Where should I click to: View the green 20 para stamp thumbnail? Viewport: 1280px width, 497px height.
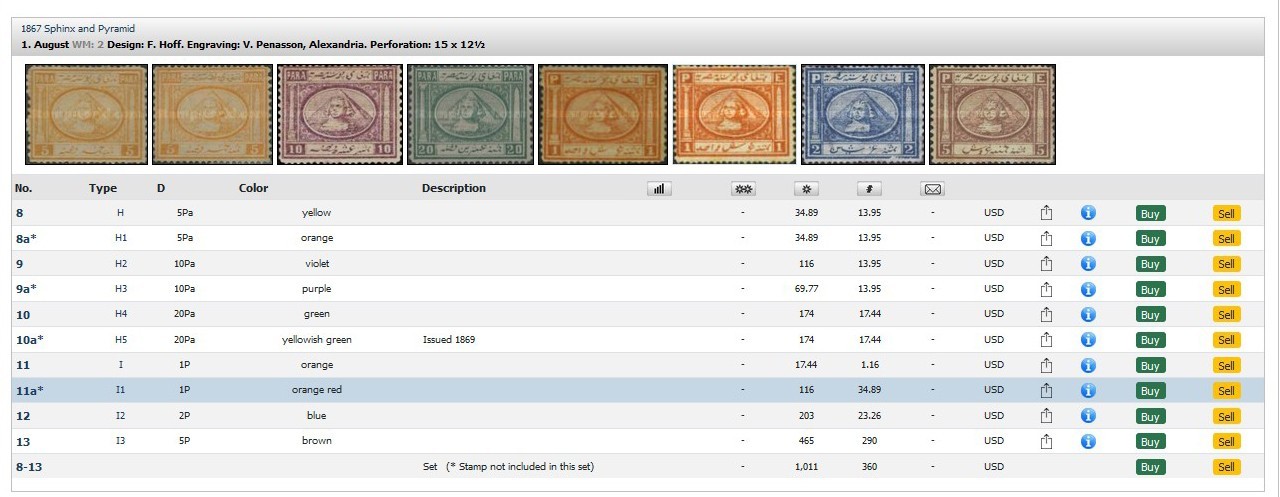click(x=470, y=114)
